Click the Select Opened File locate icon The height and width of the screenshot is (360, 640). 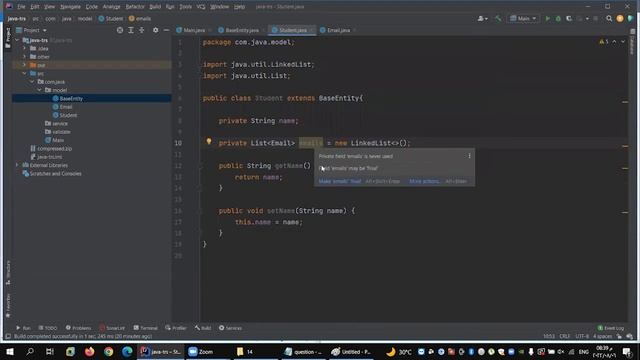(x=120, y=30)
